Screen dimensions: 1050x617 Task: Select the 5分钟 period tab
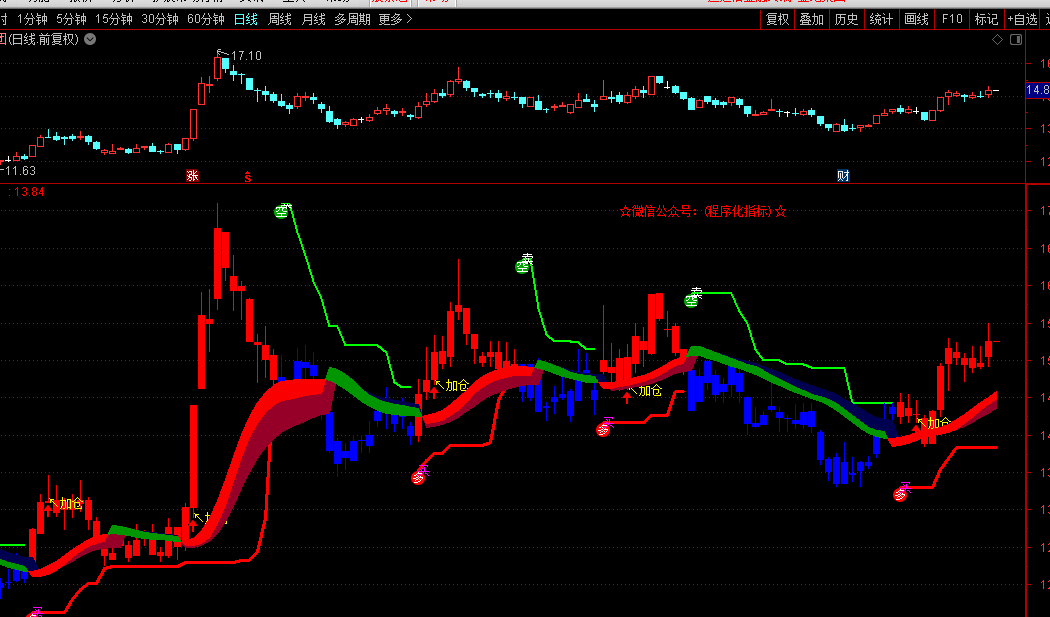(x=71, y=19)
